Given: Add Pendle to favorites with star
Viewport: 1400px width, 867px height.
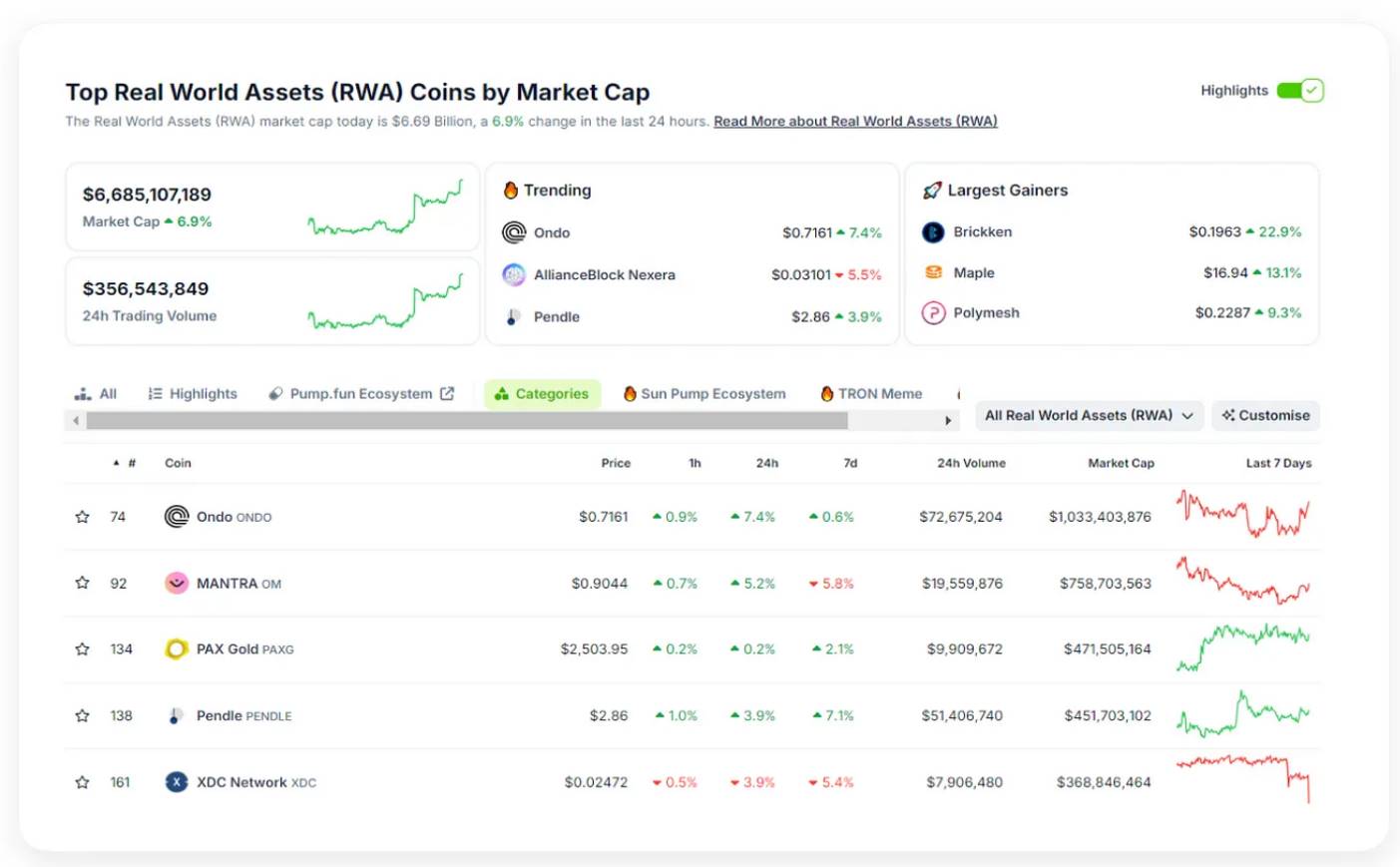Looking at the screenshot, I should click(83, 715).
